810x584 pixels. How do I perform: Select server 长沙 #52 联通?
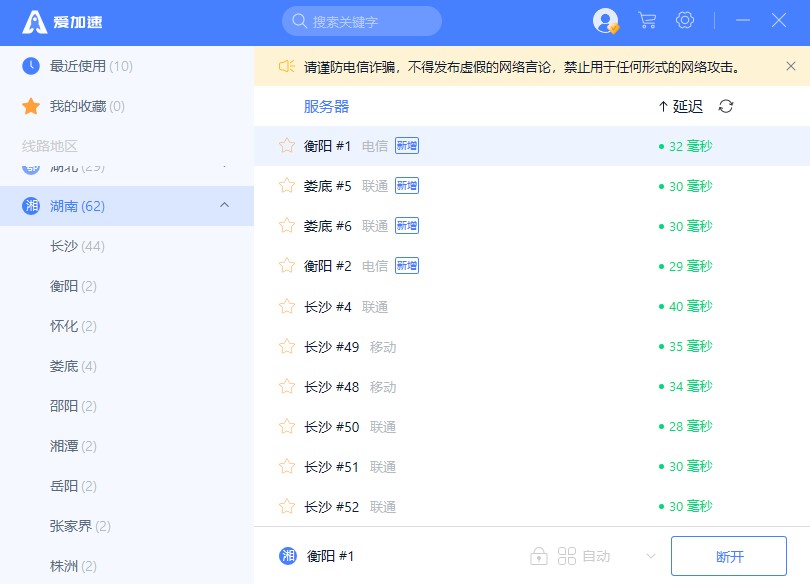point(532,507)
